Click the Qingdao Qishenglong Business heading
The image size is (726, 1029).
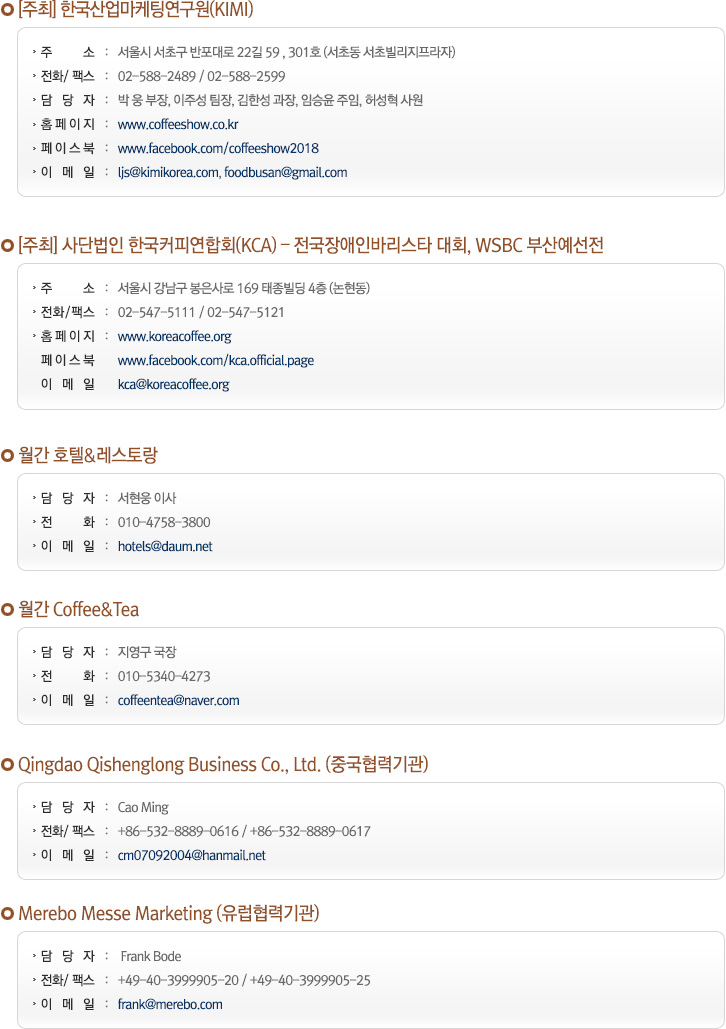[223, 765]
